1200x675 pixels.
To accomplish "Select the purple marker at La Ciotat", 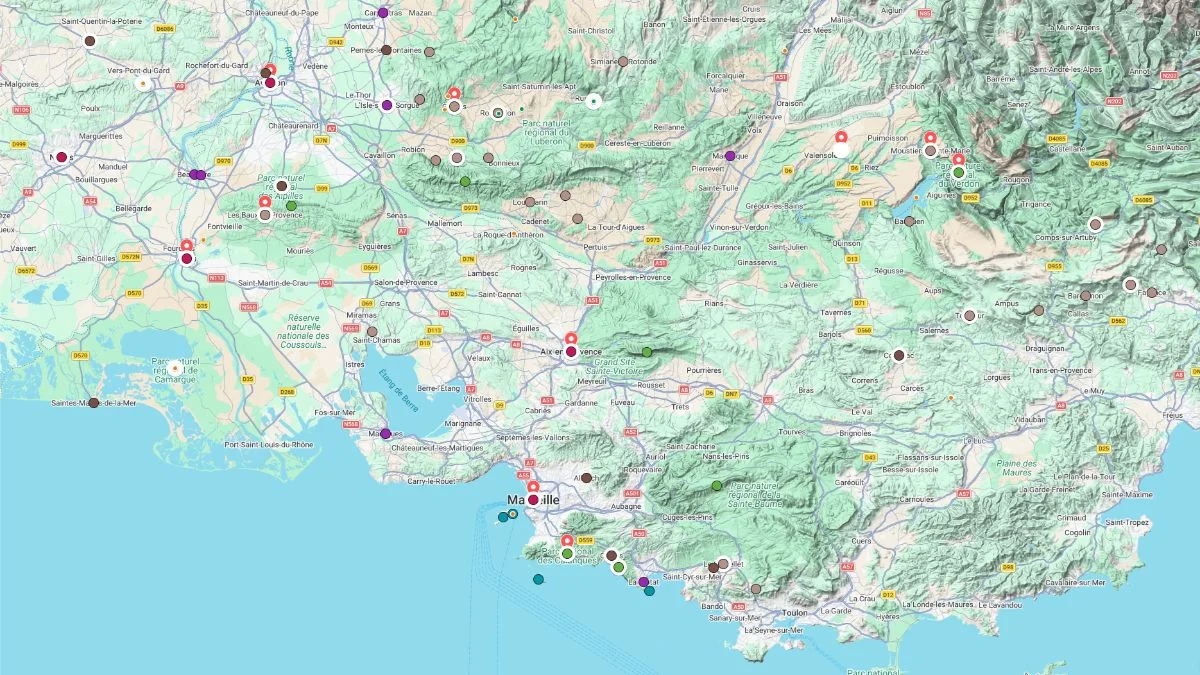I will (x=644, y=582).
